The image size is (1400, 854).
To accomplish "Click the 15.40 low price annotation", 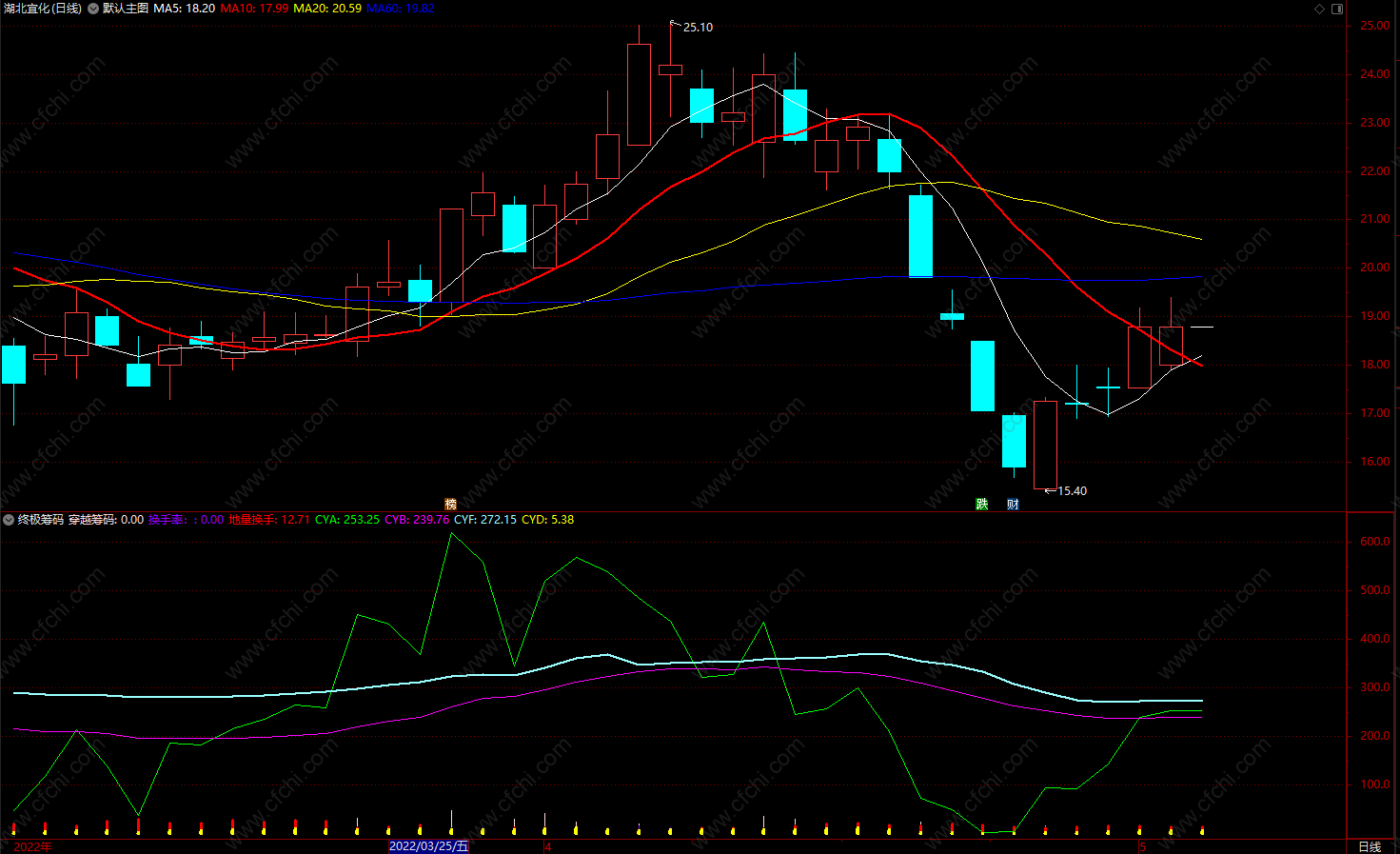I will (1072, 491).
